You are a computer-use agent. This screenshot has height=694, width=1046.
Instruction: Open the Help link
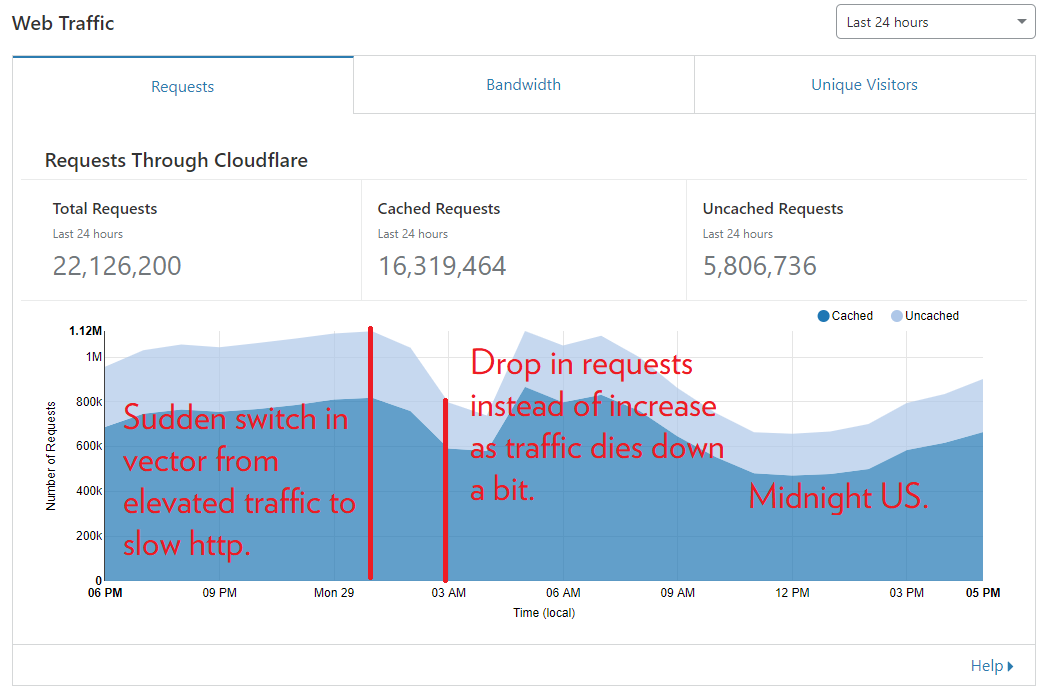[992, 665]
